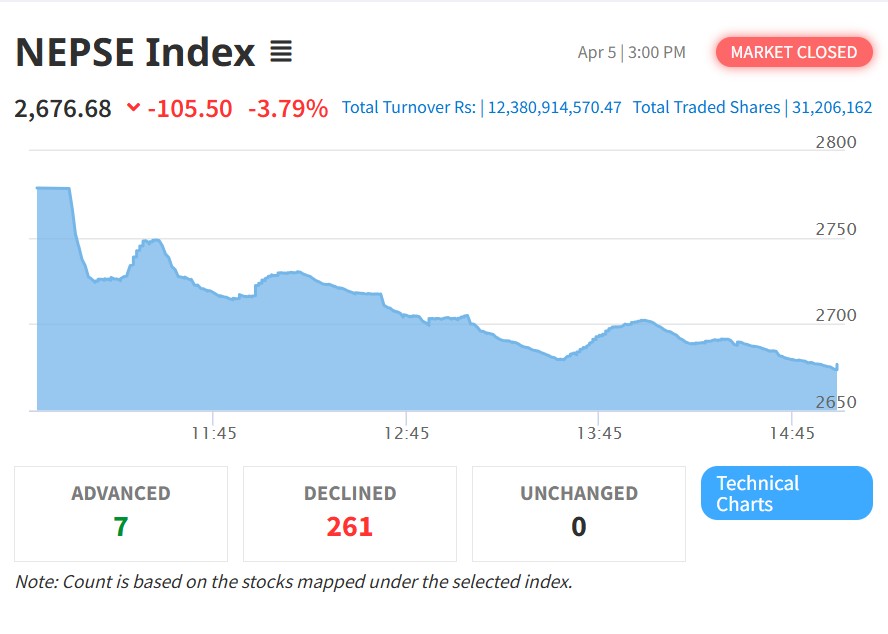888x634 pixels.
Task: Click the 2800 price axis label
Action: 836,142
